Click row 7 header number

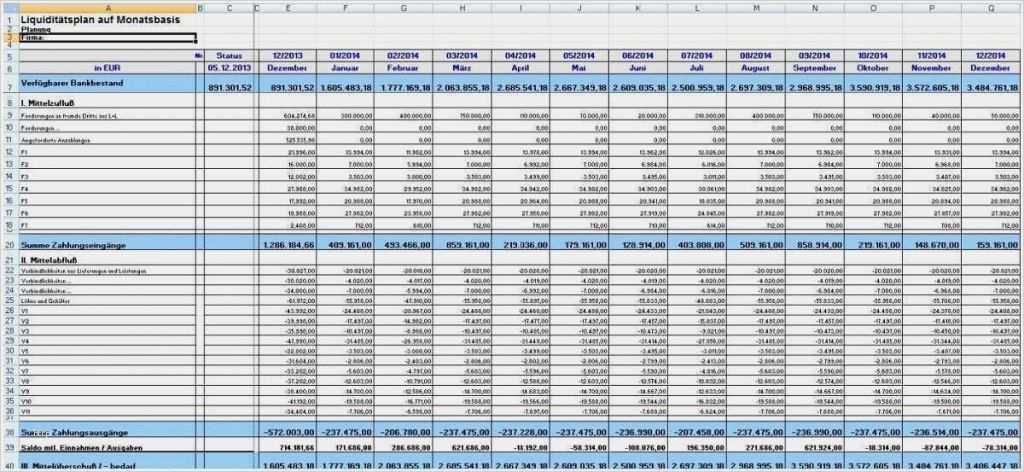(9, 84)
